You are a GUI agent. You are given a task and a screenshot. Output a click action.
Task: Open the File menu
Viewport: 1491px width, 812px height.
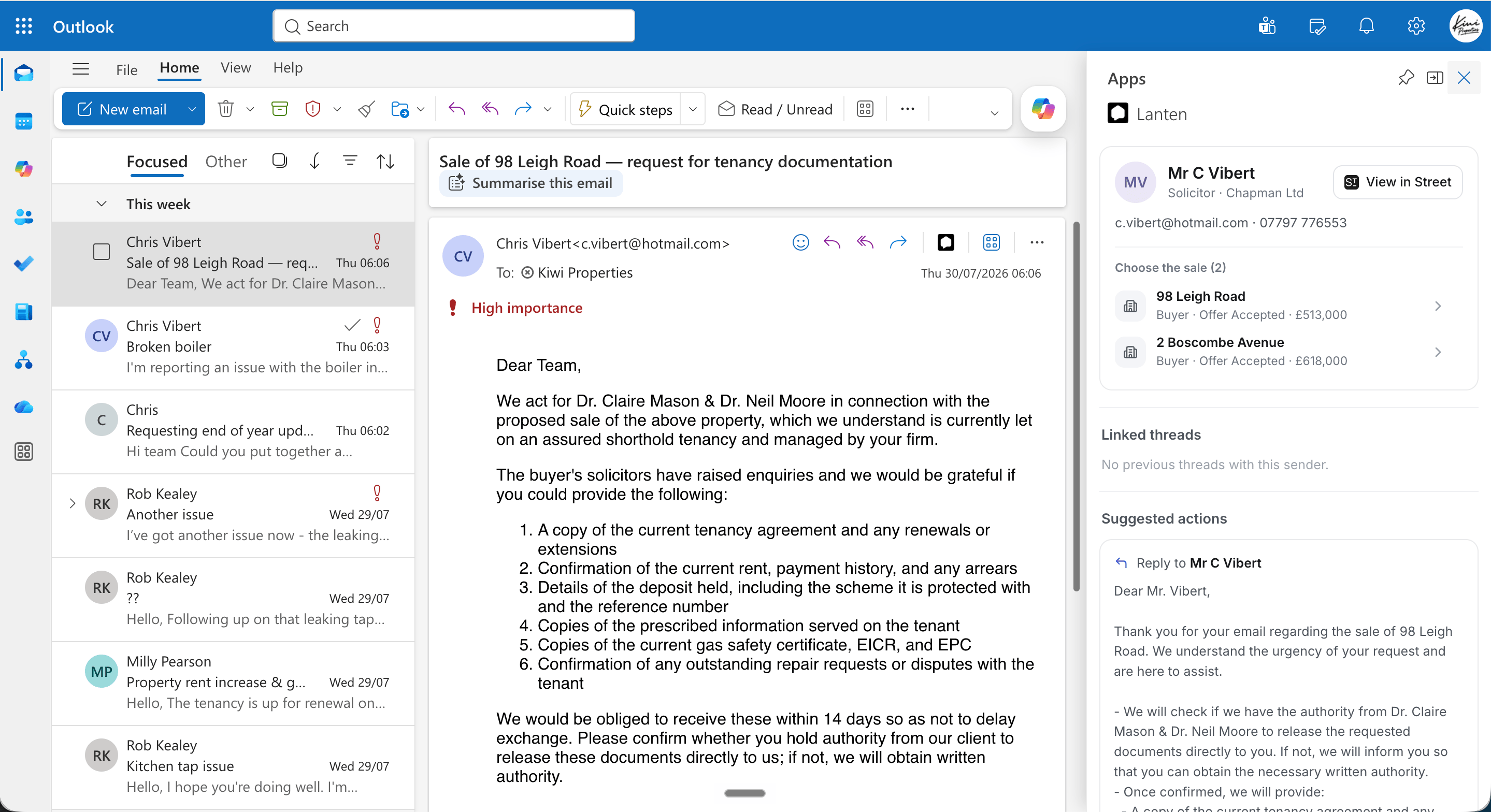(126, 70)
